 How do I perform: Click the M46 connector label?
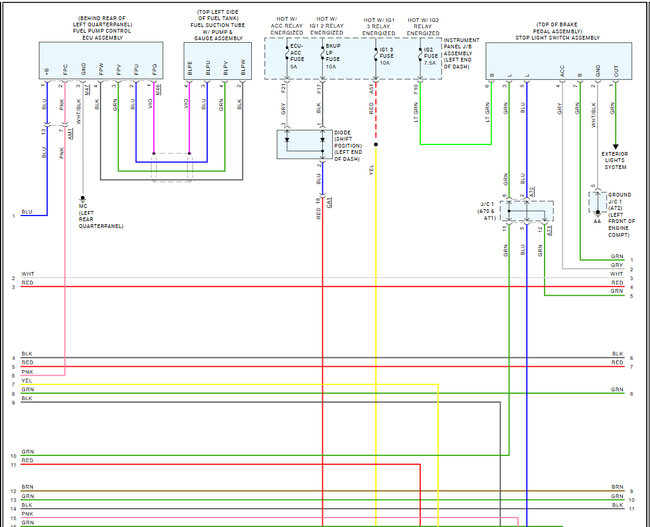tap(158, 89)
